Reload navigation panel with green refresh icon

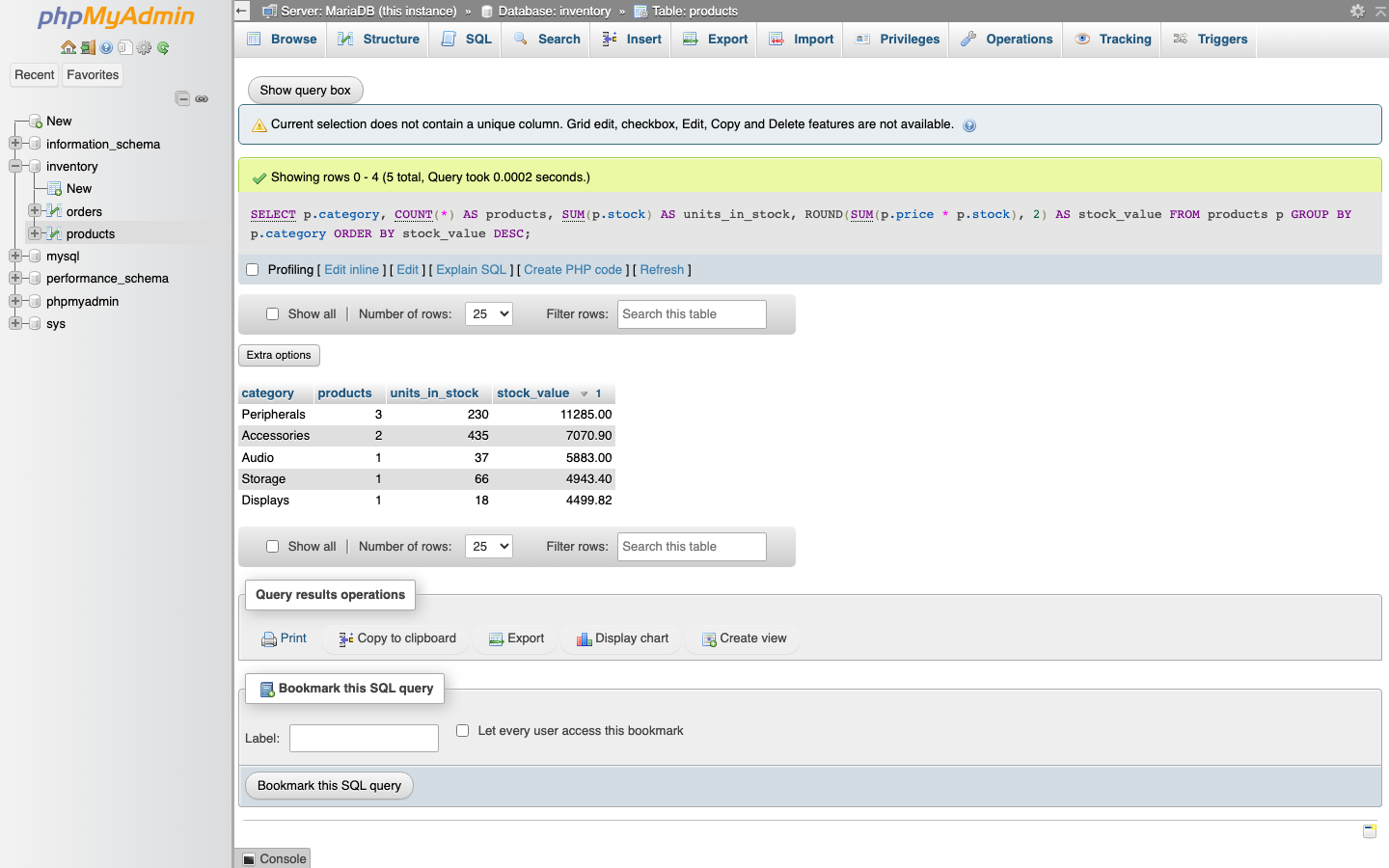click(x=163, y=47)
